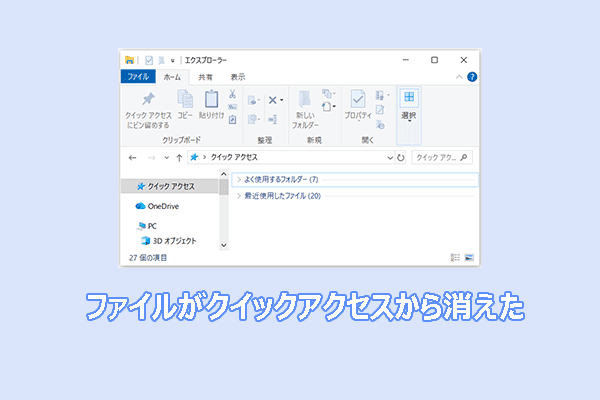This screenshot has height=400, width=600.
Task: Switch to large icons view in status bar
Action: 469,258
